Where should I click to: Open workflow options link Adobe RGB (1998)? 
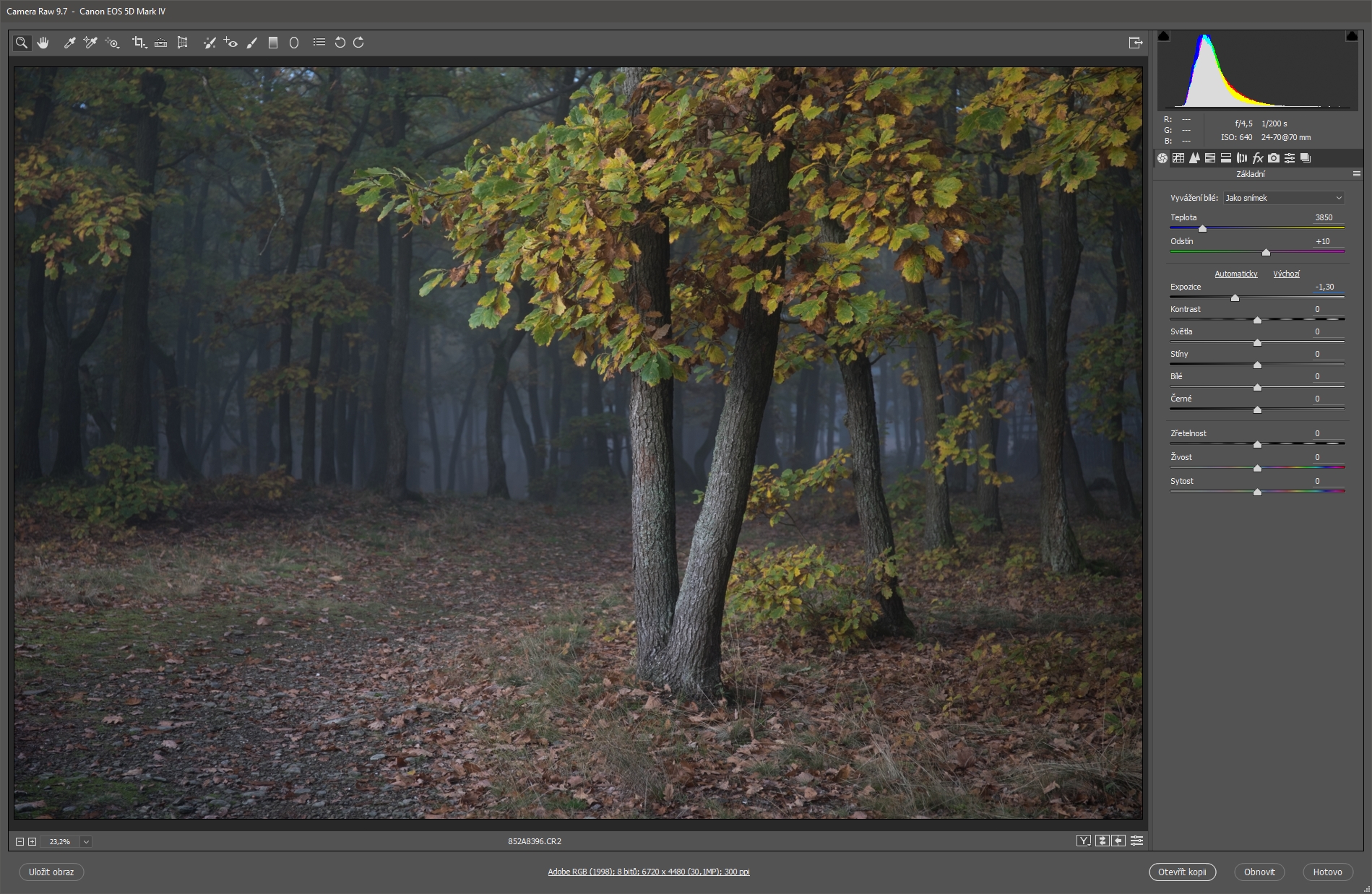tap(648, 872)
